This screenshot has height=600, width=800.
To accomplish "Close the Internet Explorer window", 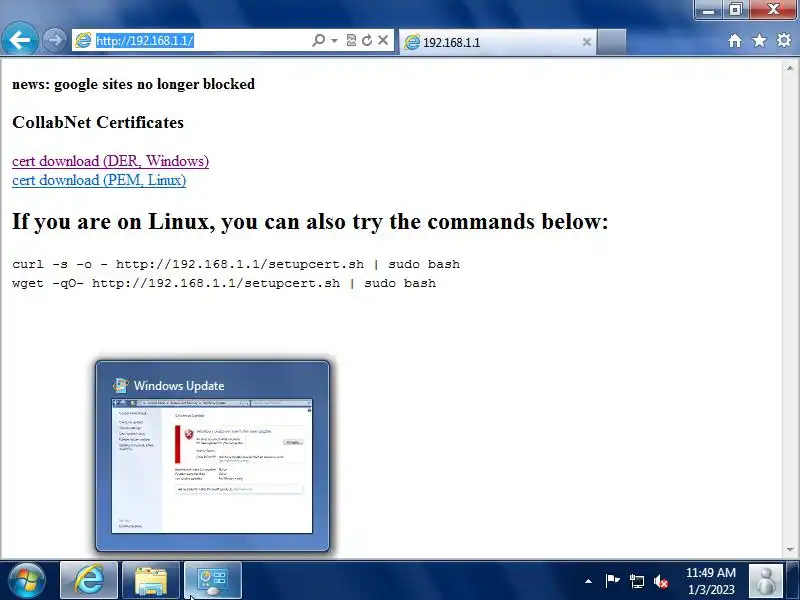I will [x=773, y=9].
